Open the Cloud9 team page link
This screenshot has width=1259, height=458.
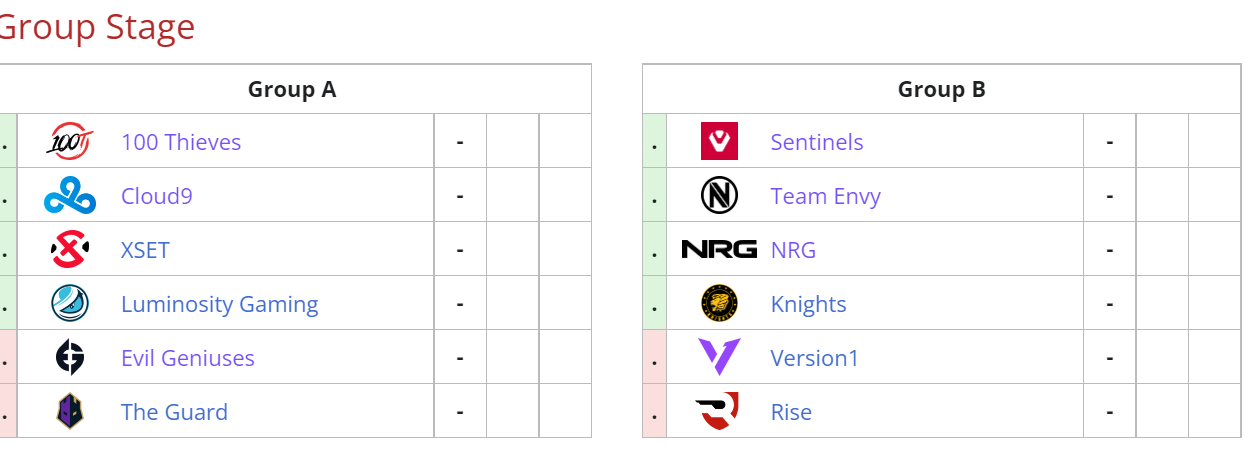tap(157, 196)
